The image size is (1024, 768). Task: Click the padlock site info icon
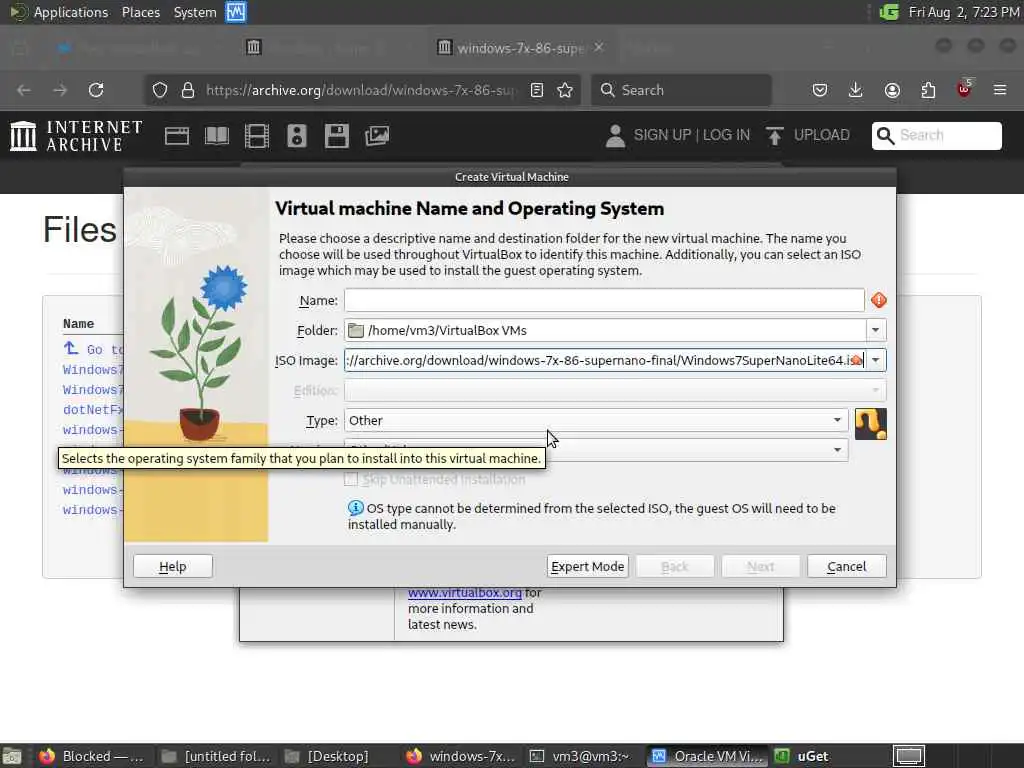188,90
